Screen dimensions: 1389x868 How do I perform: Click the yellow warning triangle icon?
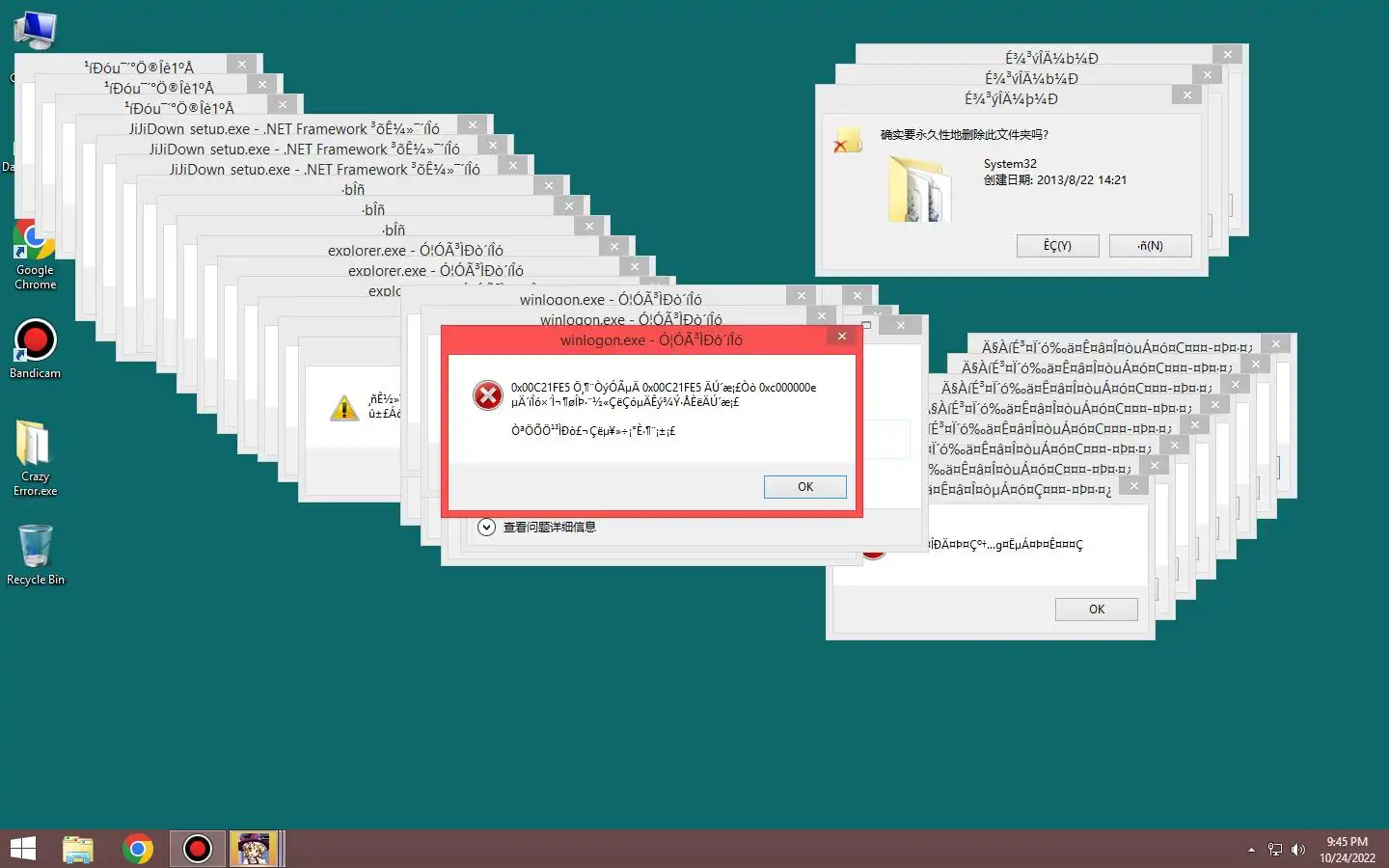point(344,407)
